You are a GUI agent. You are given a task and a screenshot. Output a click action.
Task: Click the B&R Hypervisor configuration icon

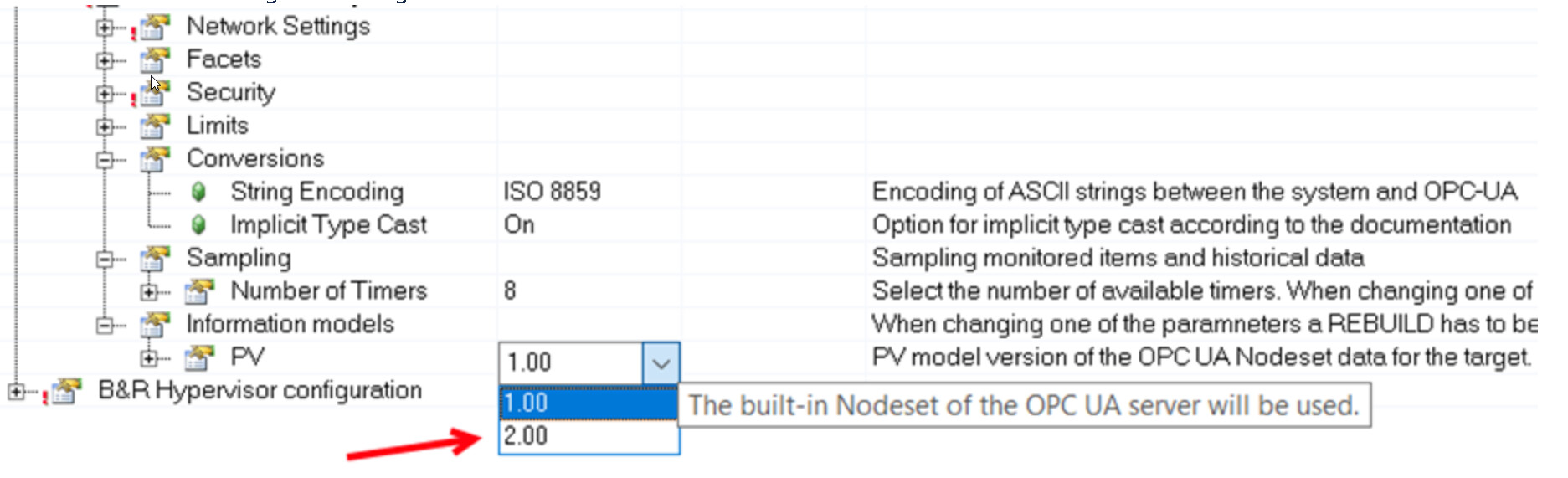click(66, 391)
